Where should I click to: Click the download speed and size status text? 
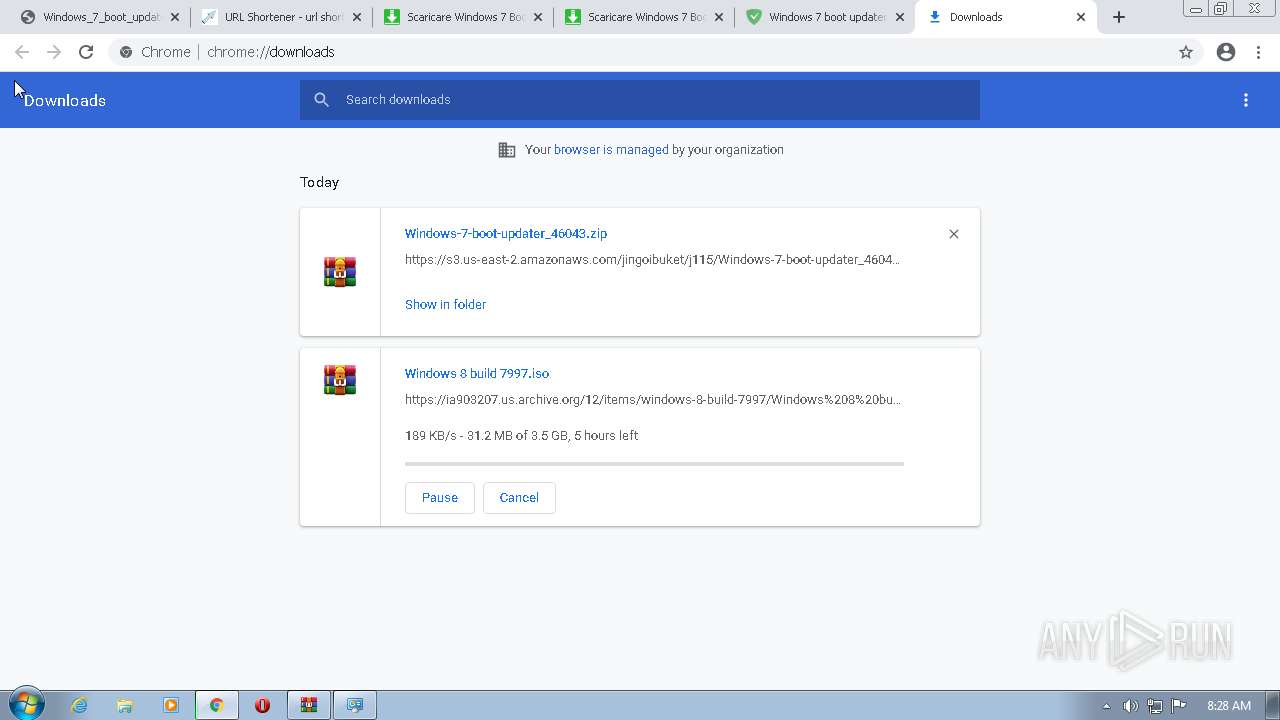coord(521,435)
